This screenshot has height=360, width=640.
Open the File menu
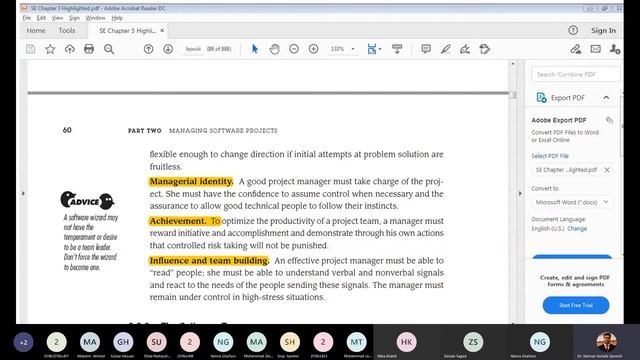click(x=27, y=18)
